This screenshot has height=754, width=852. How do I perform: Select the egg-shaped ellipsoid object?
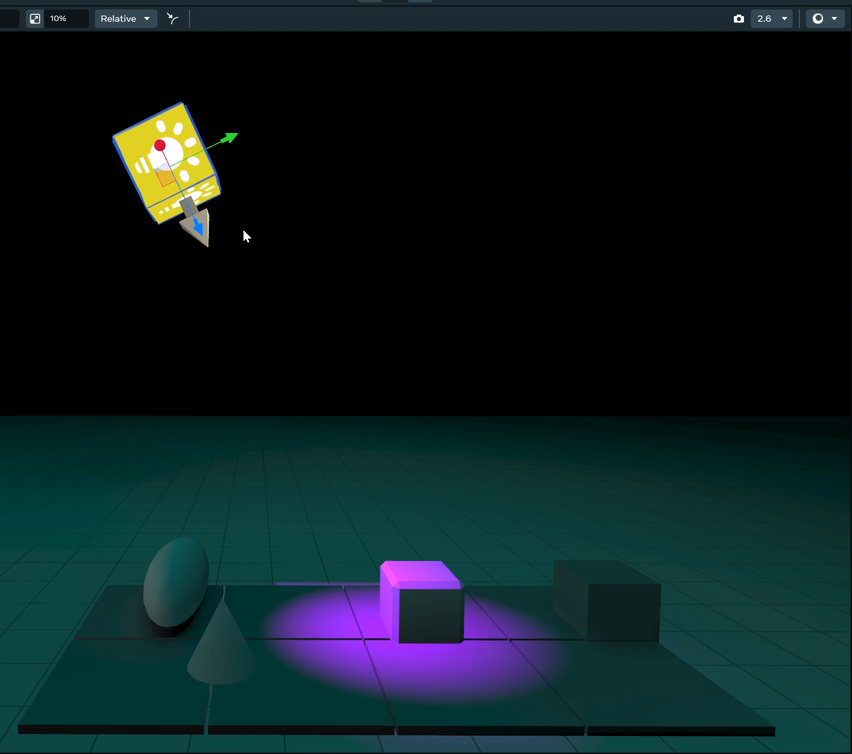click(x=175, y=582)
